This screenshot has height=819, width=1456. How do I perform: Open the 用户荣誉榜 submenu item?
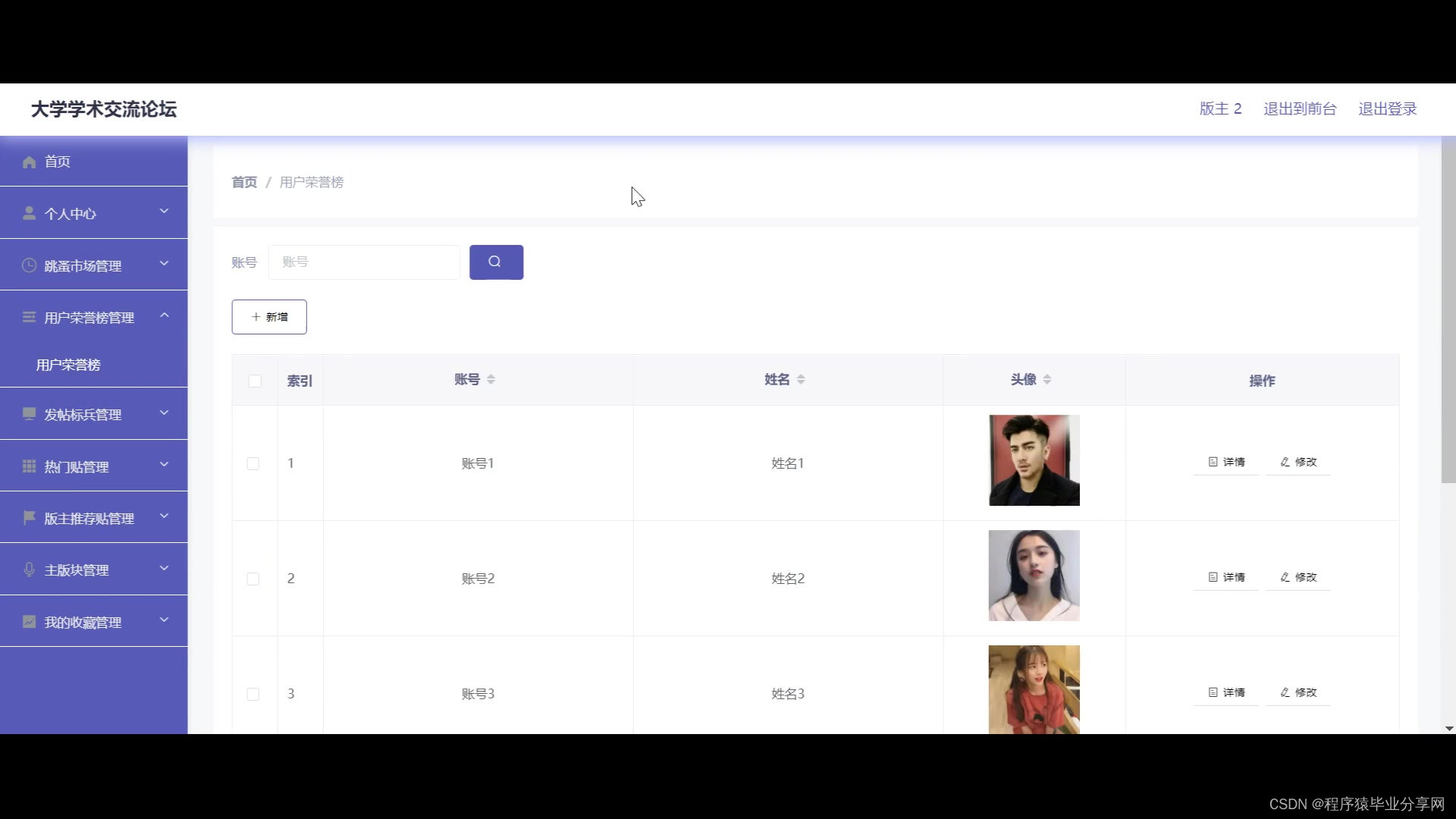click(68, 365)
